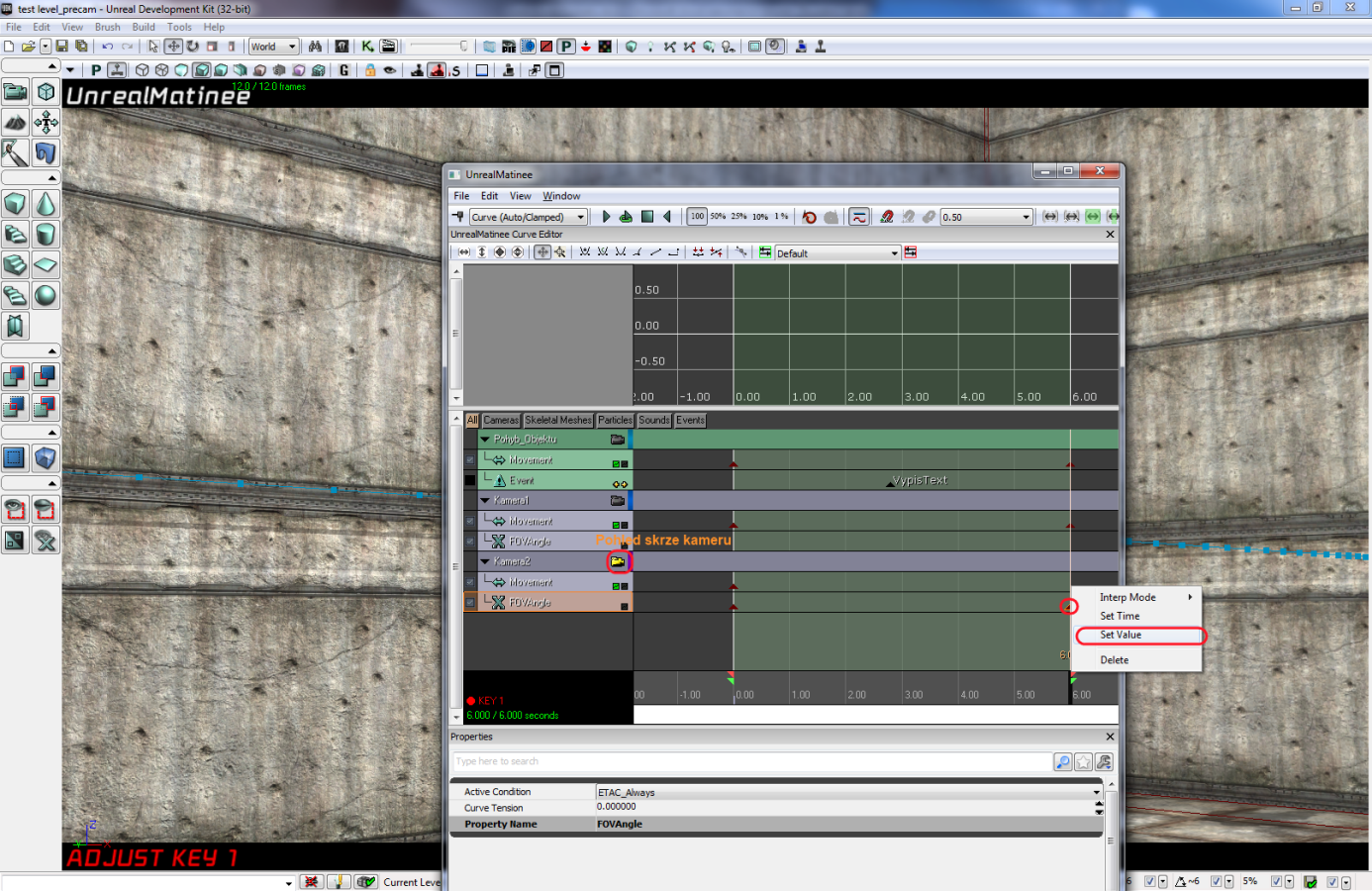Set playback speed to 50%
The height and width of the screenshot is (891, 1372).
(x=718, y=217)
